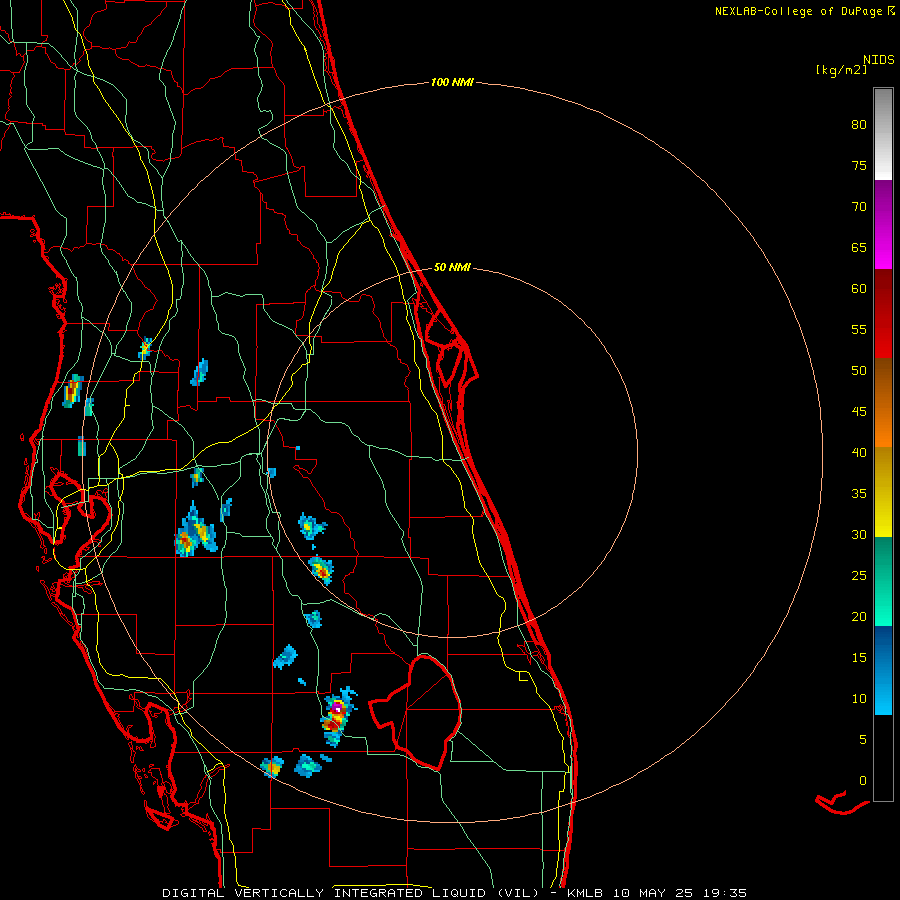Click the 80 value on the color scale
The width and height of the screenshot is (900, 900).
[859, 125]
